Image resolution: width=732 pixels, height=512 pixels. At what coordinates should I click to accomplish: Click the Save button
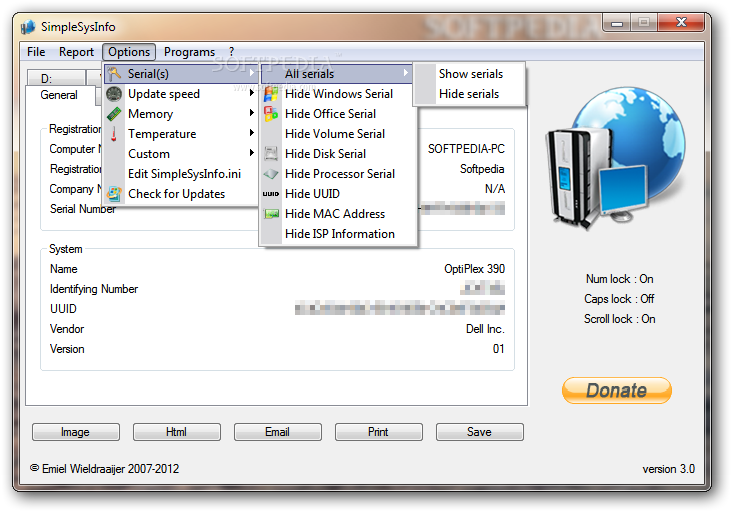tap(479, 432)
